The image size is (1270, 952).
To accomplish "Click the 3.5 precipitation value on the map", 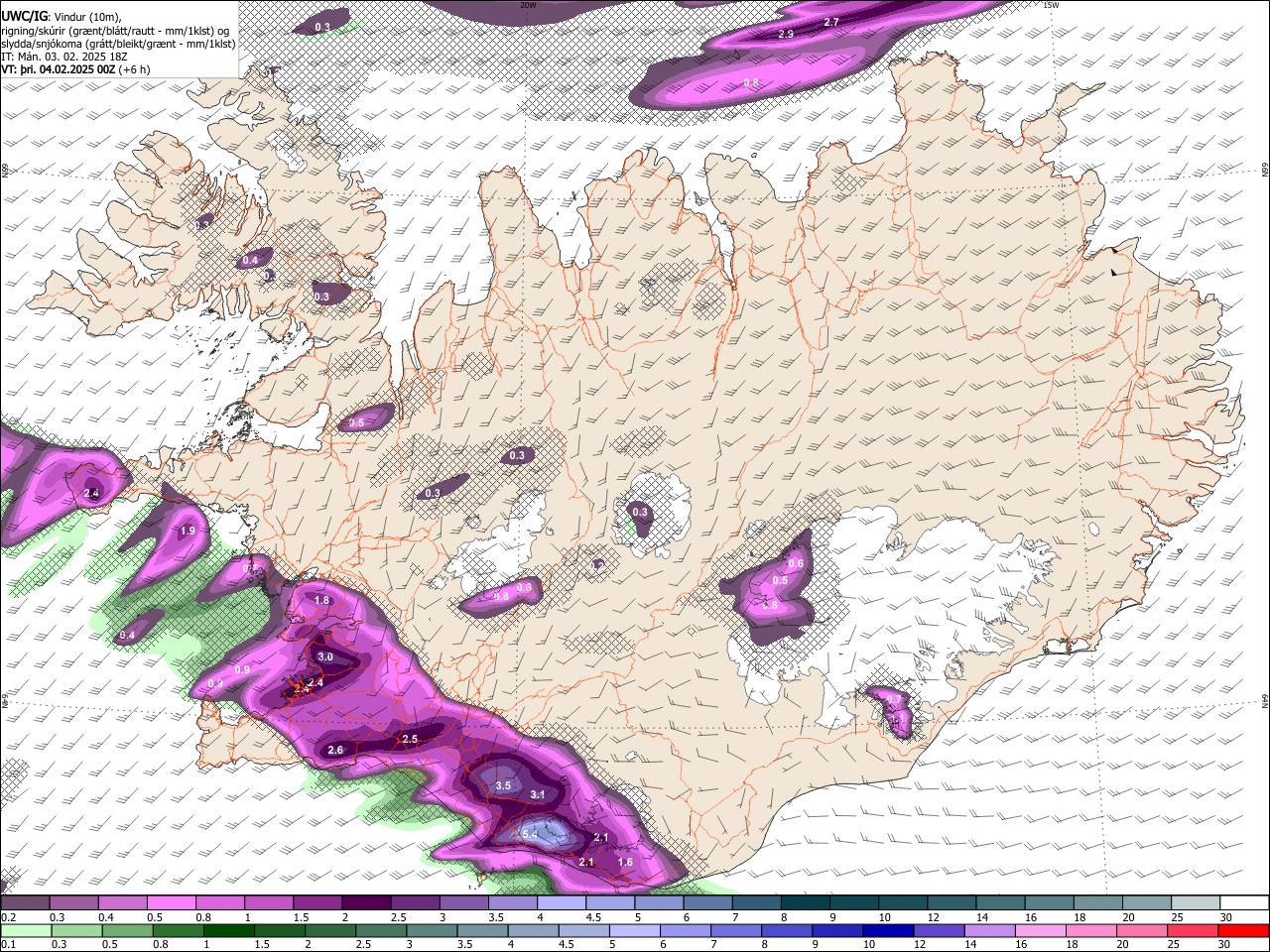I will tap(502, 785).
